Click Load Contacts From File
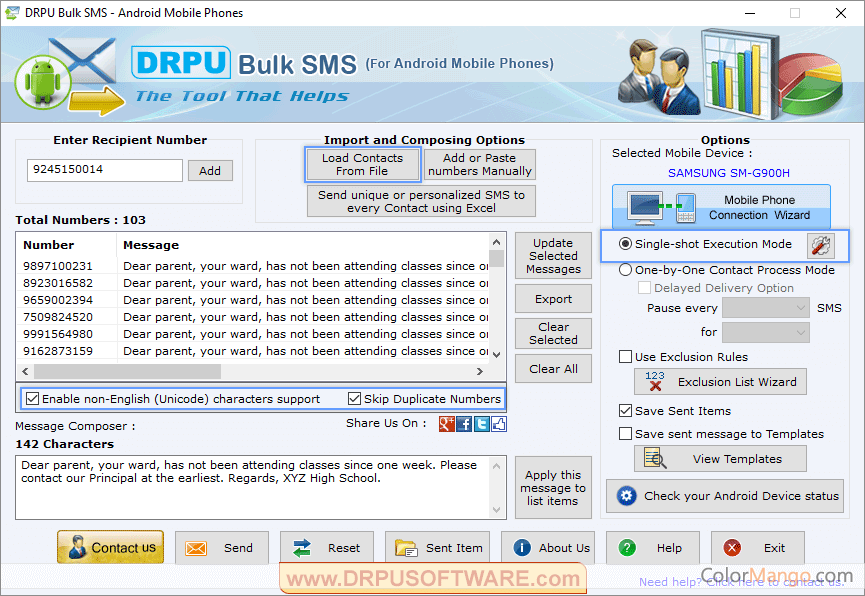 (x=362, y=164)
